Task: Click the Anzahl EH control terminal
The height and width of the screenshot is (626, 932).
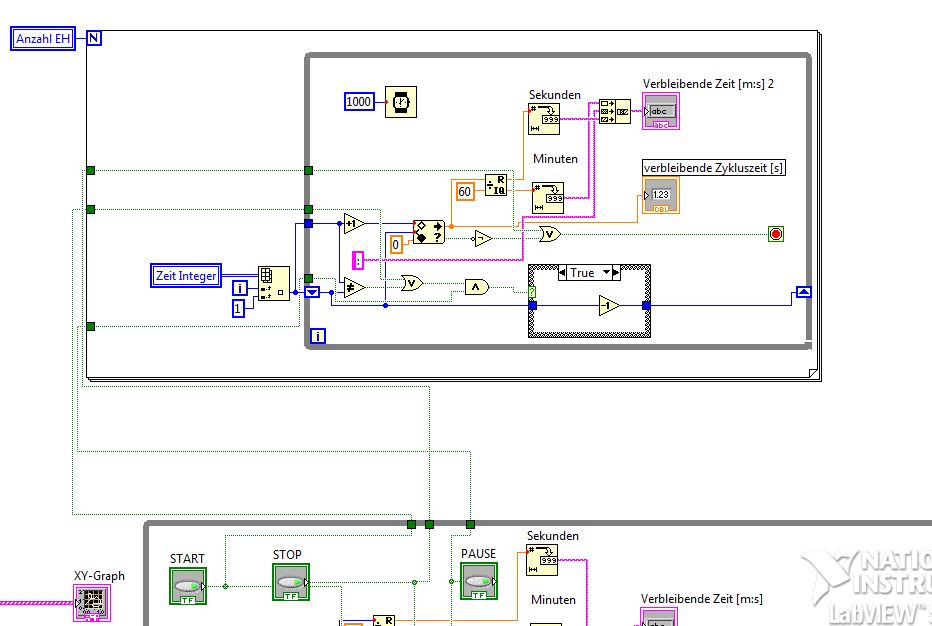Action: pos(43,39)
